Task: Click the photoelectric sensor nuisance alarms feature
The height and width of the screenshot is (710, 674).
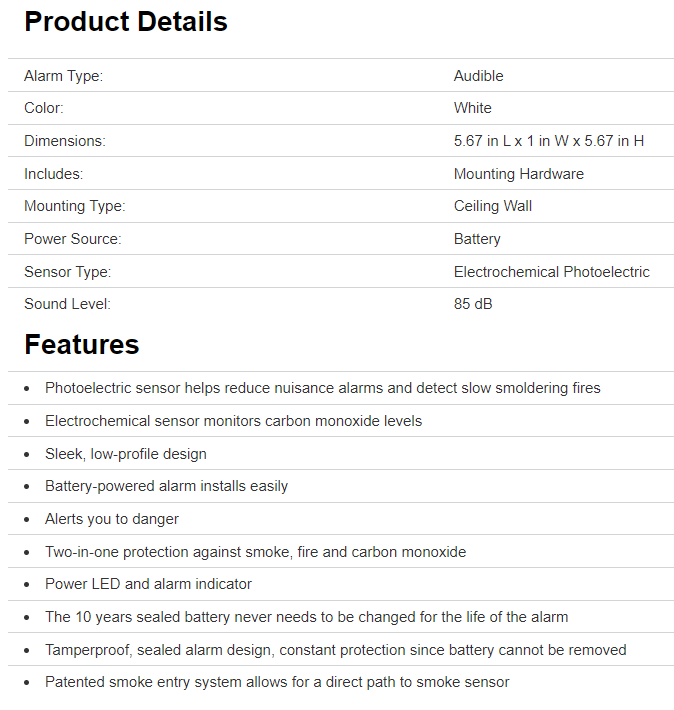Action: point(322,388)
